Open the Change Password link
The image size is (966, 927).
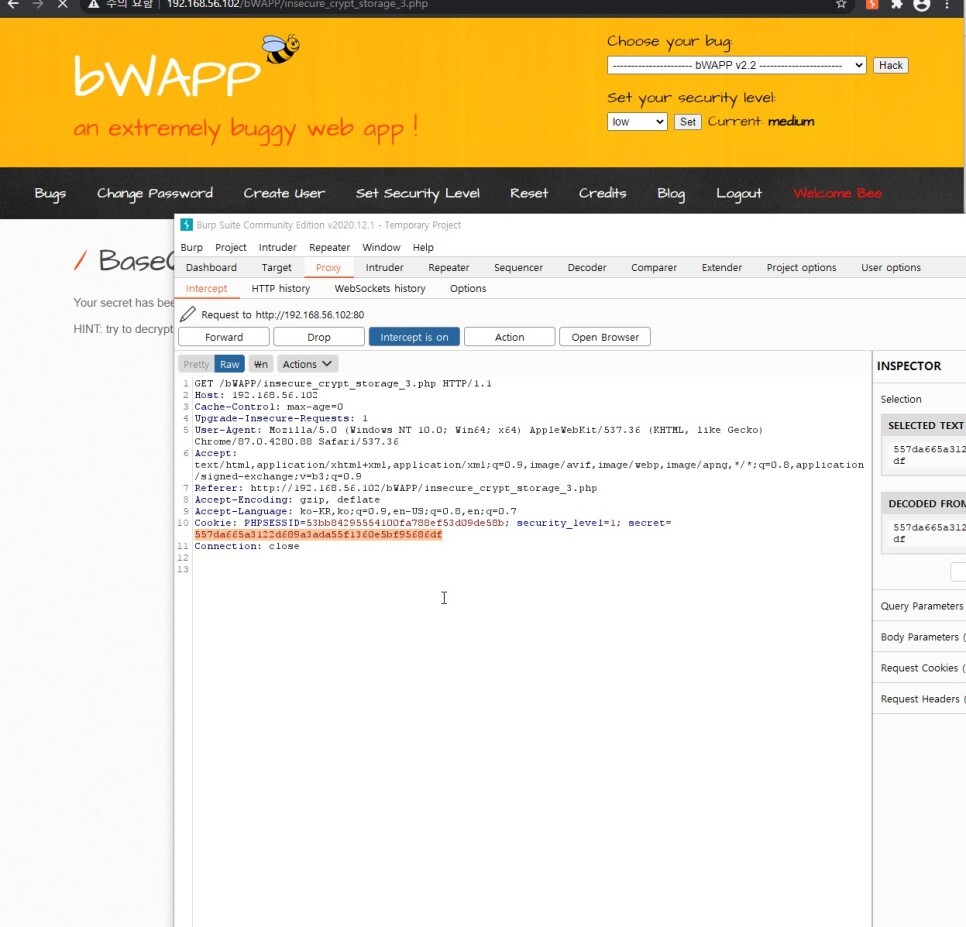[x=155, y=193]
